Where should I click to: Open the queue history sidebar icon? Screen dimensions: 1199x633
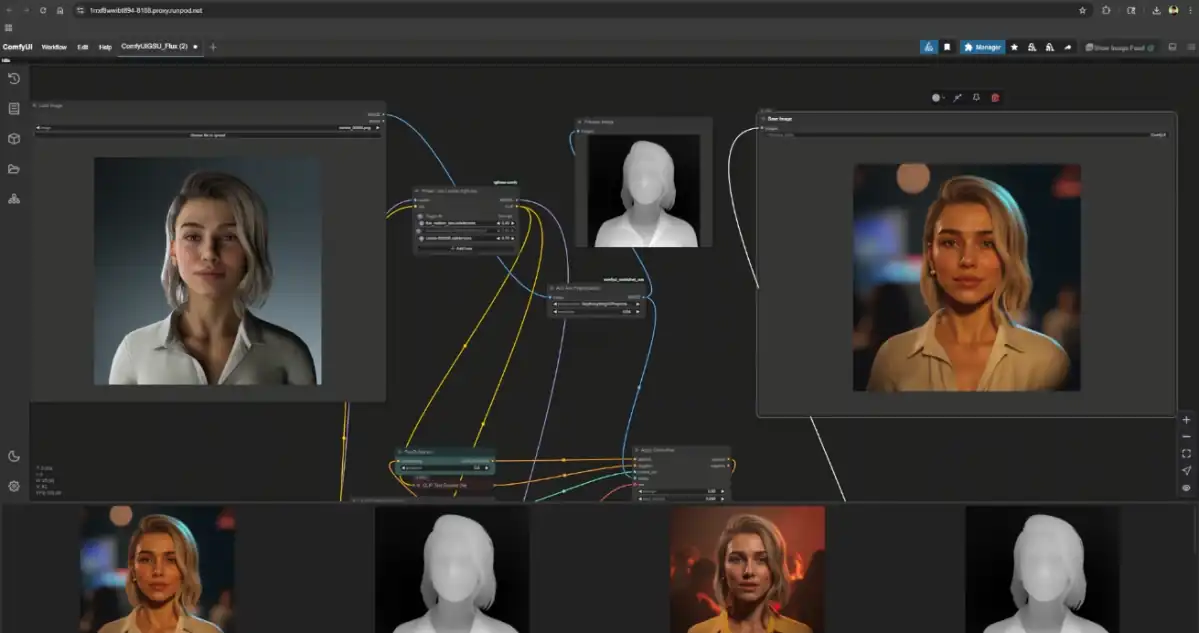click(x=14, y=79)
